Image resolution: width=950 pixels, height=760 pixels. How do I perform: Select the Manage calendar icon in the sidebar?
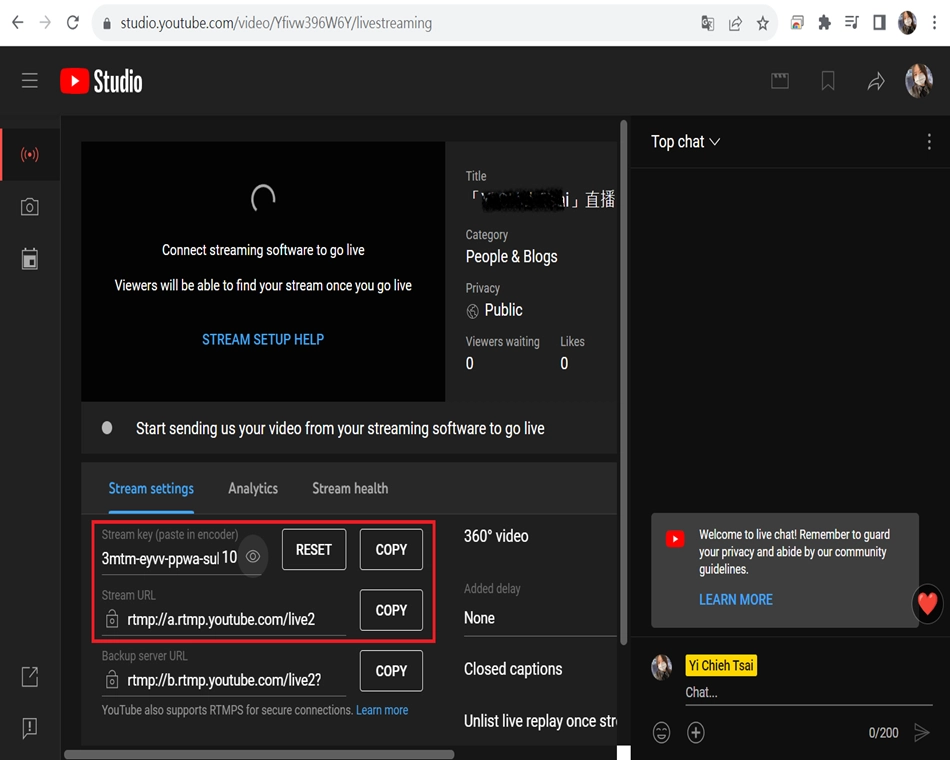(x=30, y=259)
